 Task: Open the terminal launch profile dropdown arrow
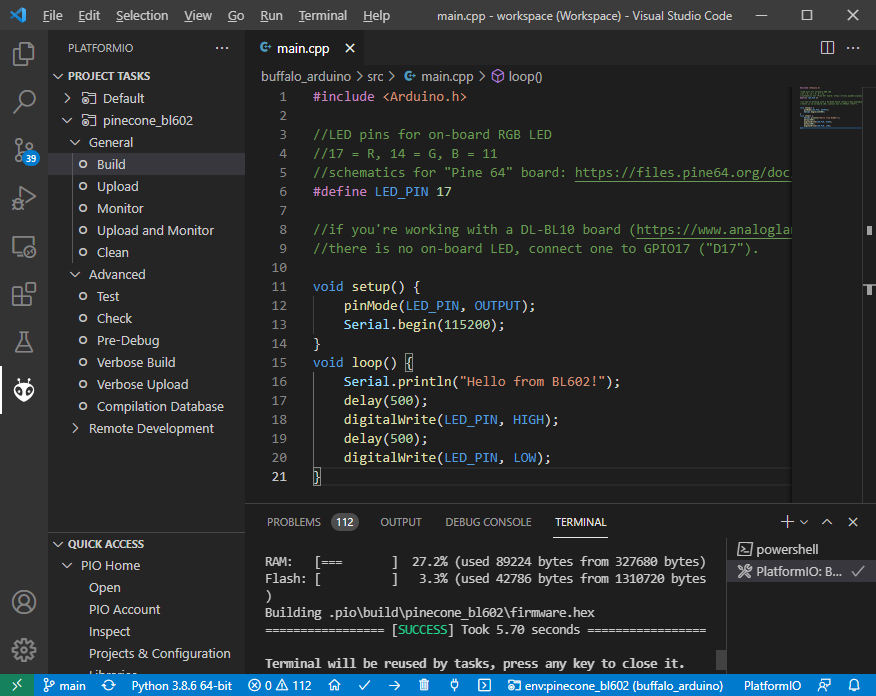tap(804, 522)
